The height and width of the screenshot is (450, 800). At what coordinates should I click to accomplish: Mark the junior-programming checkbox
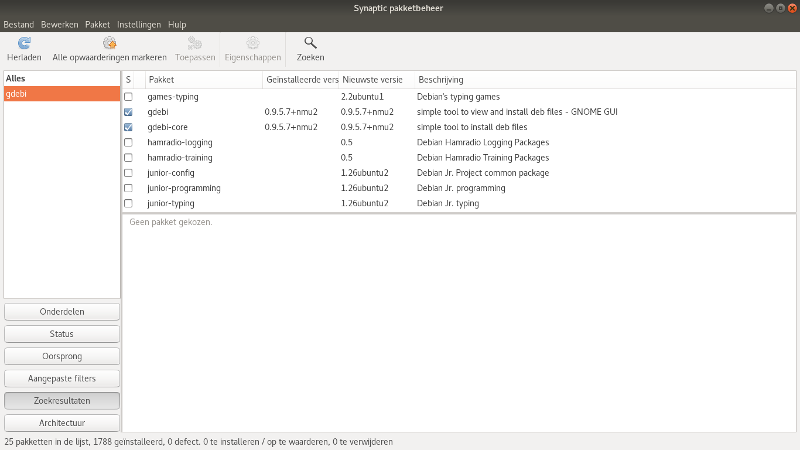click(128, 188)
